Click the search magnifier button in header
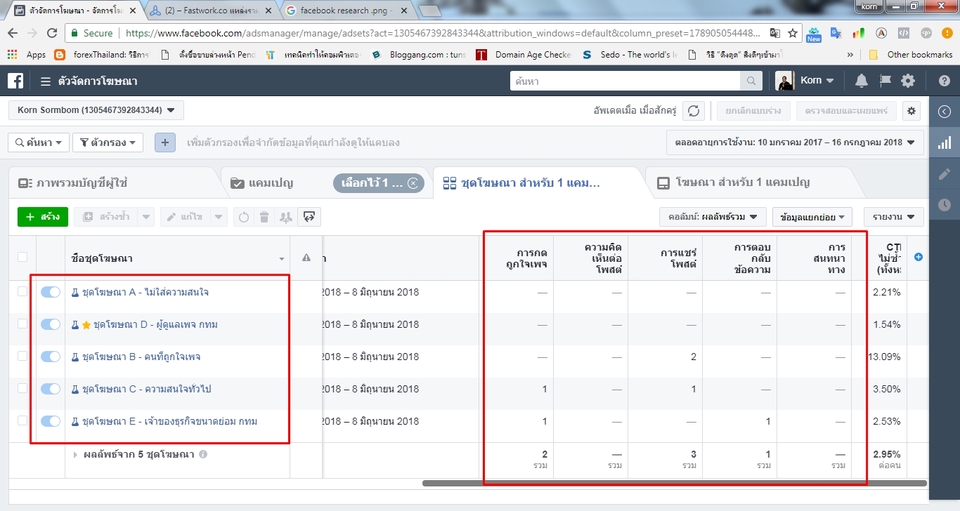This screenshot has width=960, height=511. [751, 81]
